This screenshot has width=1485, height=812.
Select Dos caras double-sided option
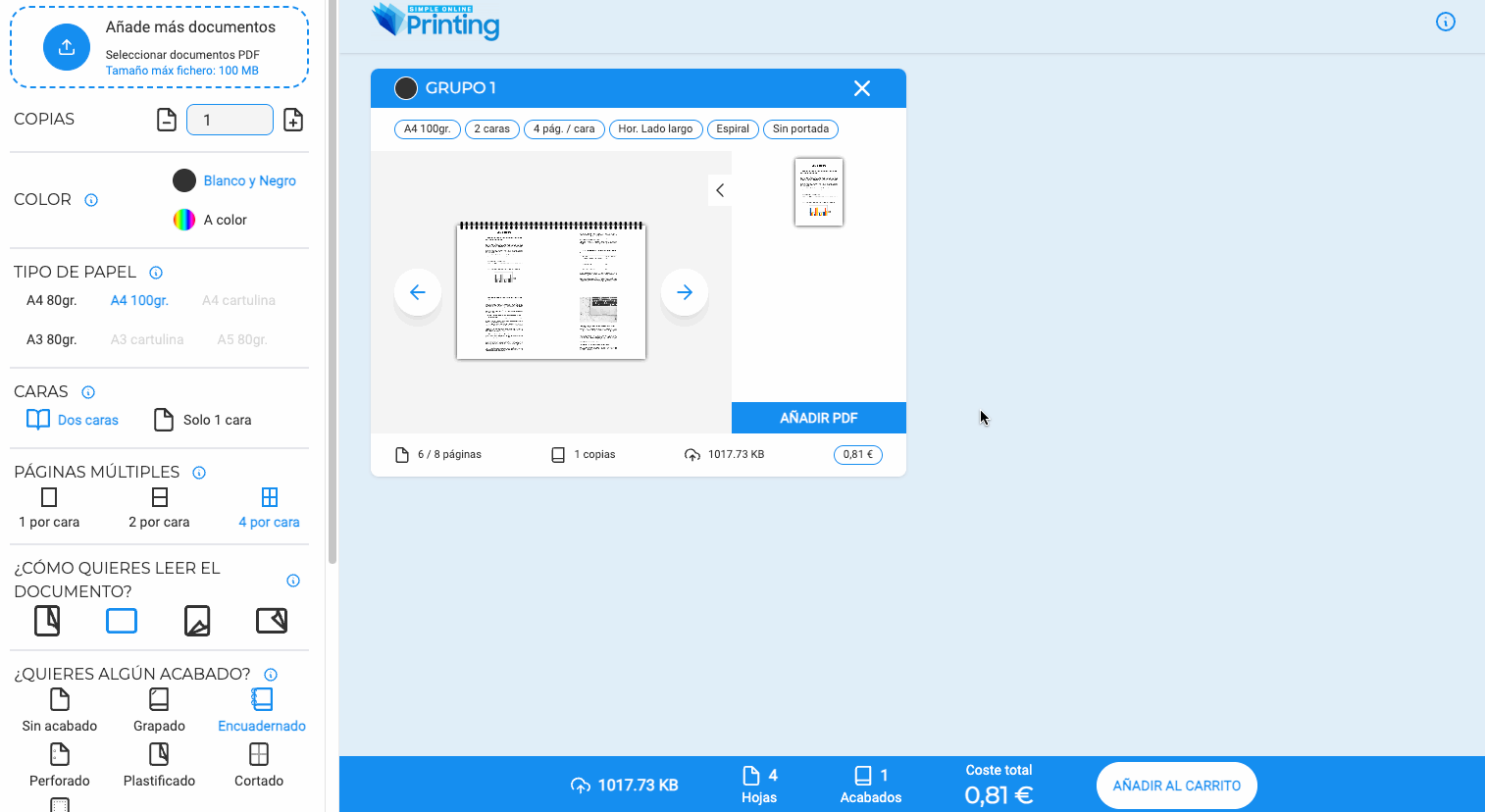(x=72, y=420)
